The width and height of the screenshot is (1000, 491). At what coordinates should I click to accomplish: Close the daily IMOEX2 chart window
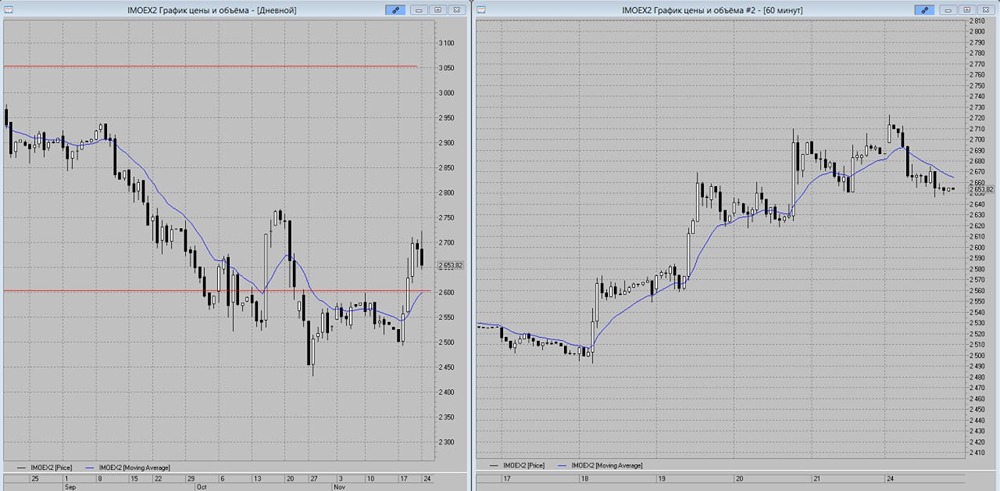tap(456, 10)
